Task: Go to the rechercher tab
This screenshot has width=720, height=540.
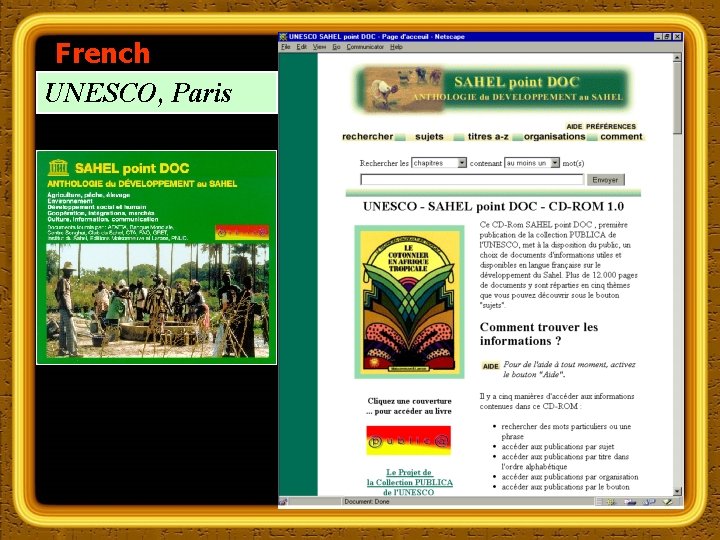Action: (367, 136)
